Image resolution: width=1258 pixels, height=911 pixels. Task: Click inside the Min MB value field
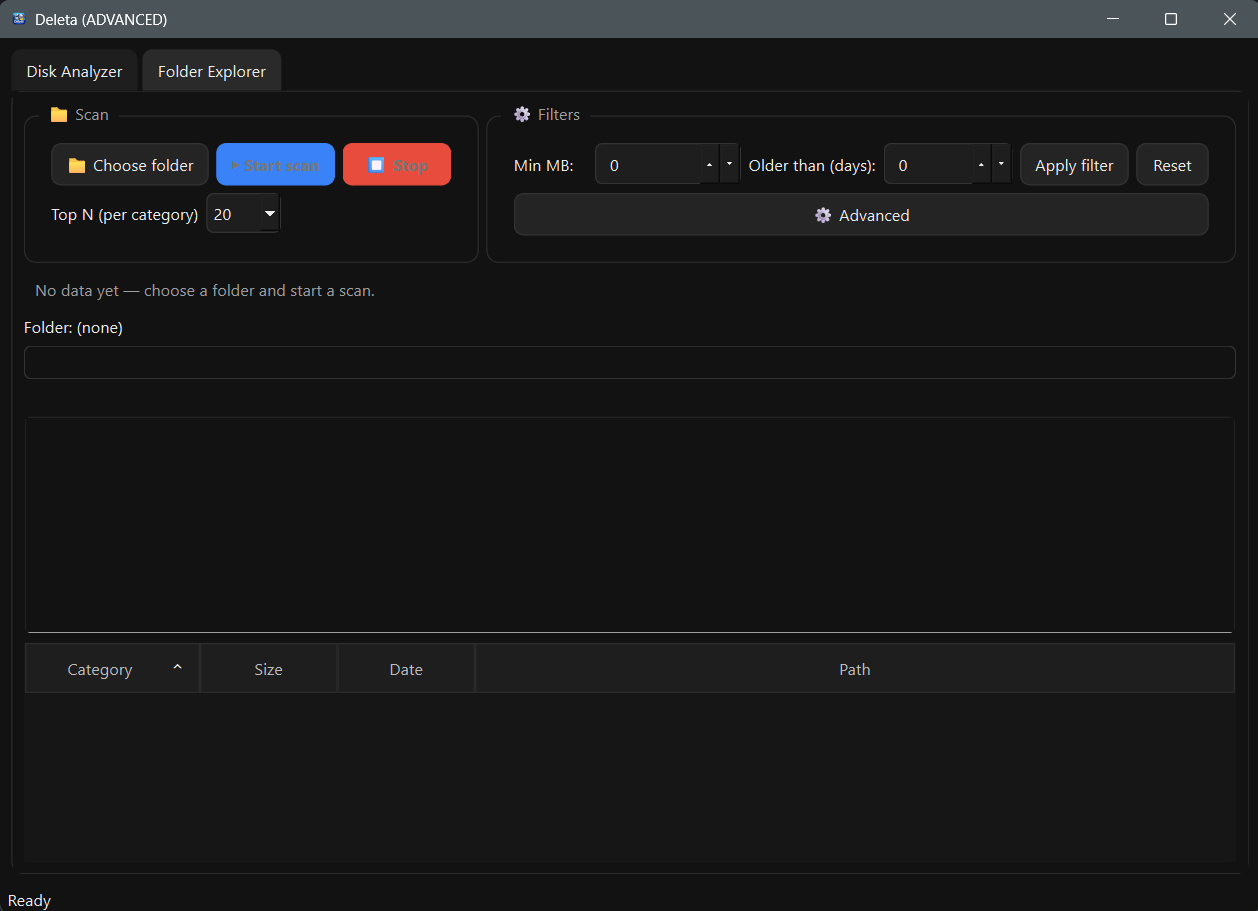[648, 165]
